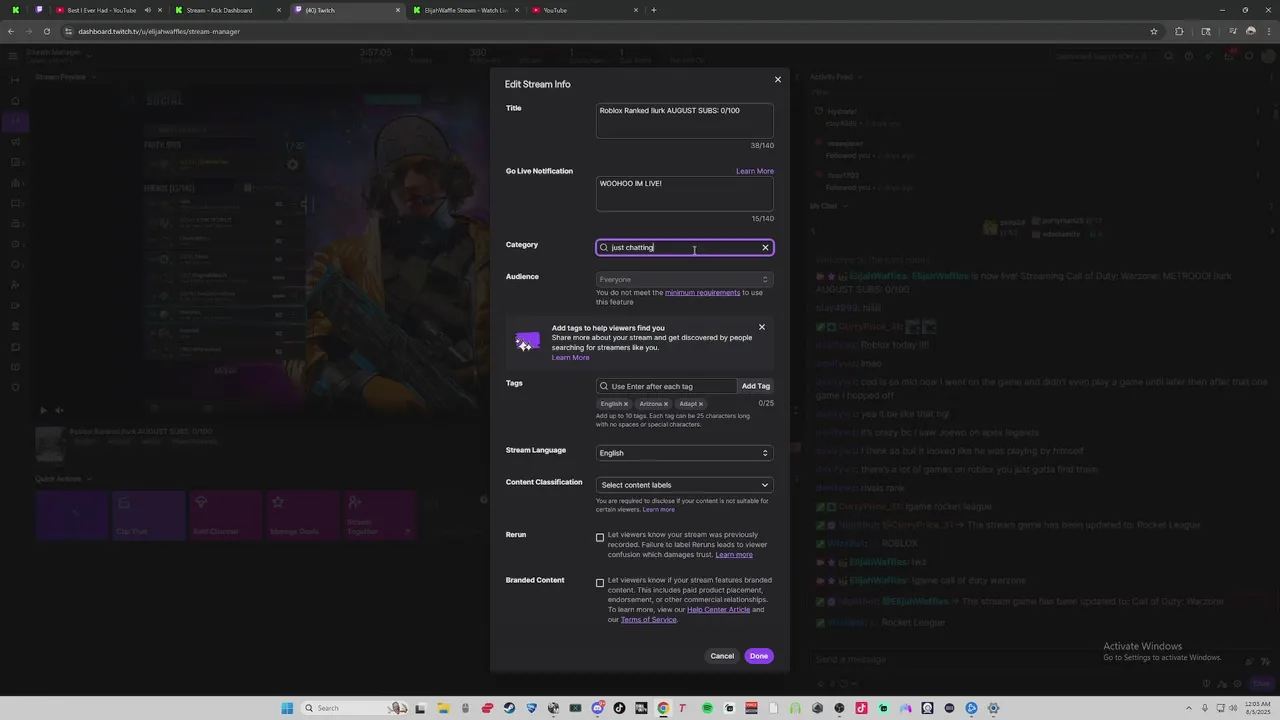Screen dimensions: 1280x720
Task: Open TikTok from the taskbar
Action: [x=619, y=708]
